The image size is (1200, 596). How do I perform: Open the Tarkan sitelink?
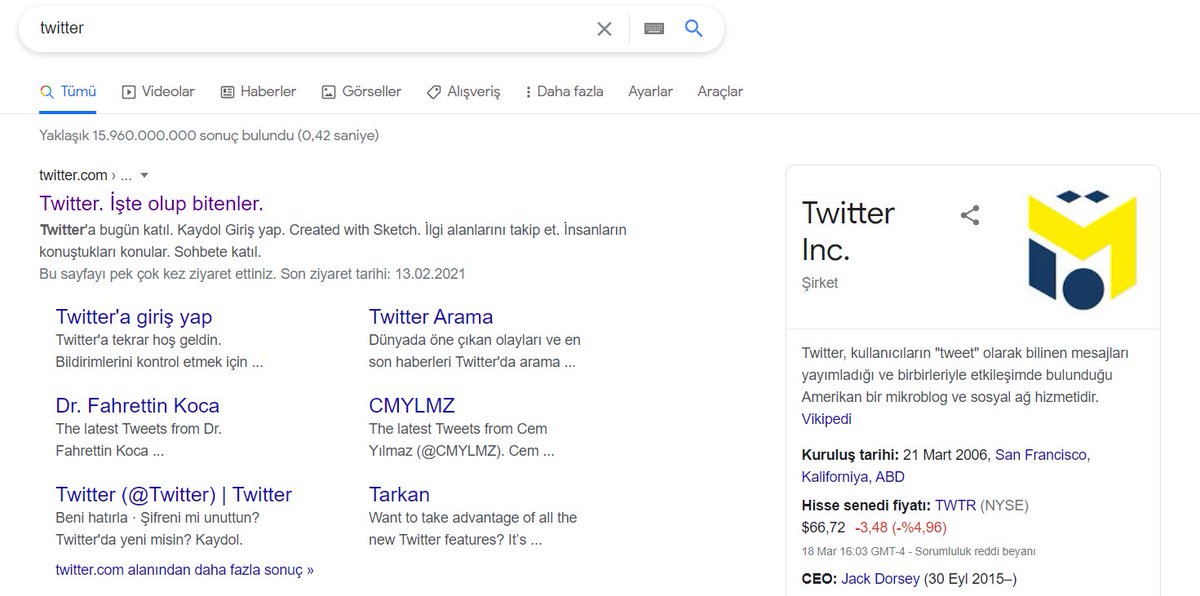pyautogui.click(x=399, y=494)
